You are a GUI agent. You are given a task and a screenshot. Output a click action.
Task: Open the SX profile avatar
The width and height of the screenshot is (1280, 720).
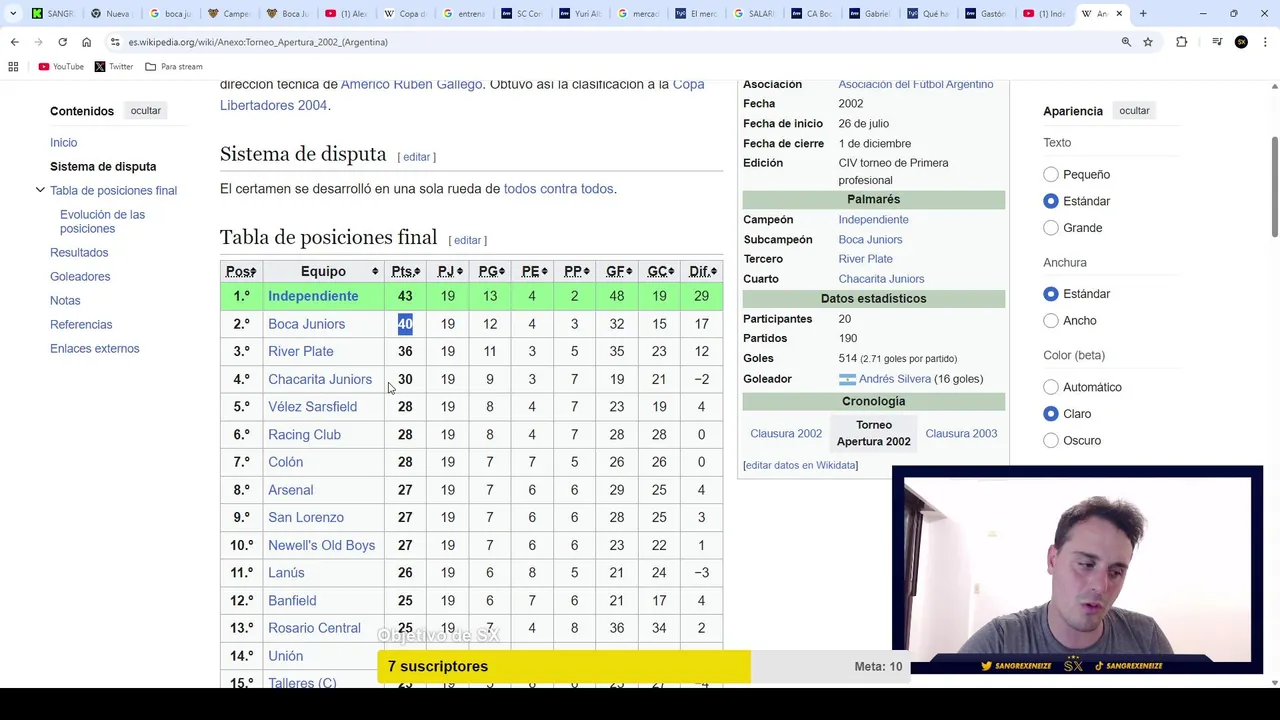[1241, 42]
